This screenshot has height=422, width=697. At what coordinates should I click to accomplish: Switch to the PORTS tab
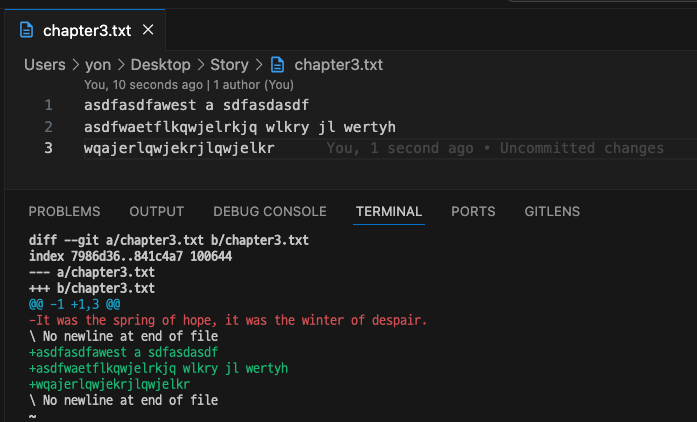[x=473, y=212]
